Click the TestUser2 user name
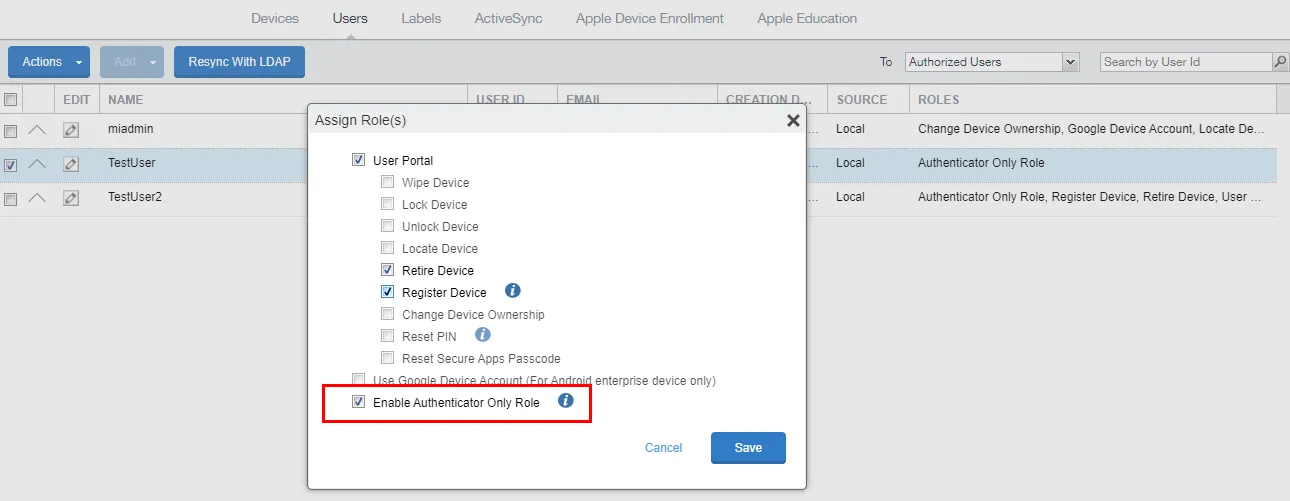 (135, 197)
